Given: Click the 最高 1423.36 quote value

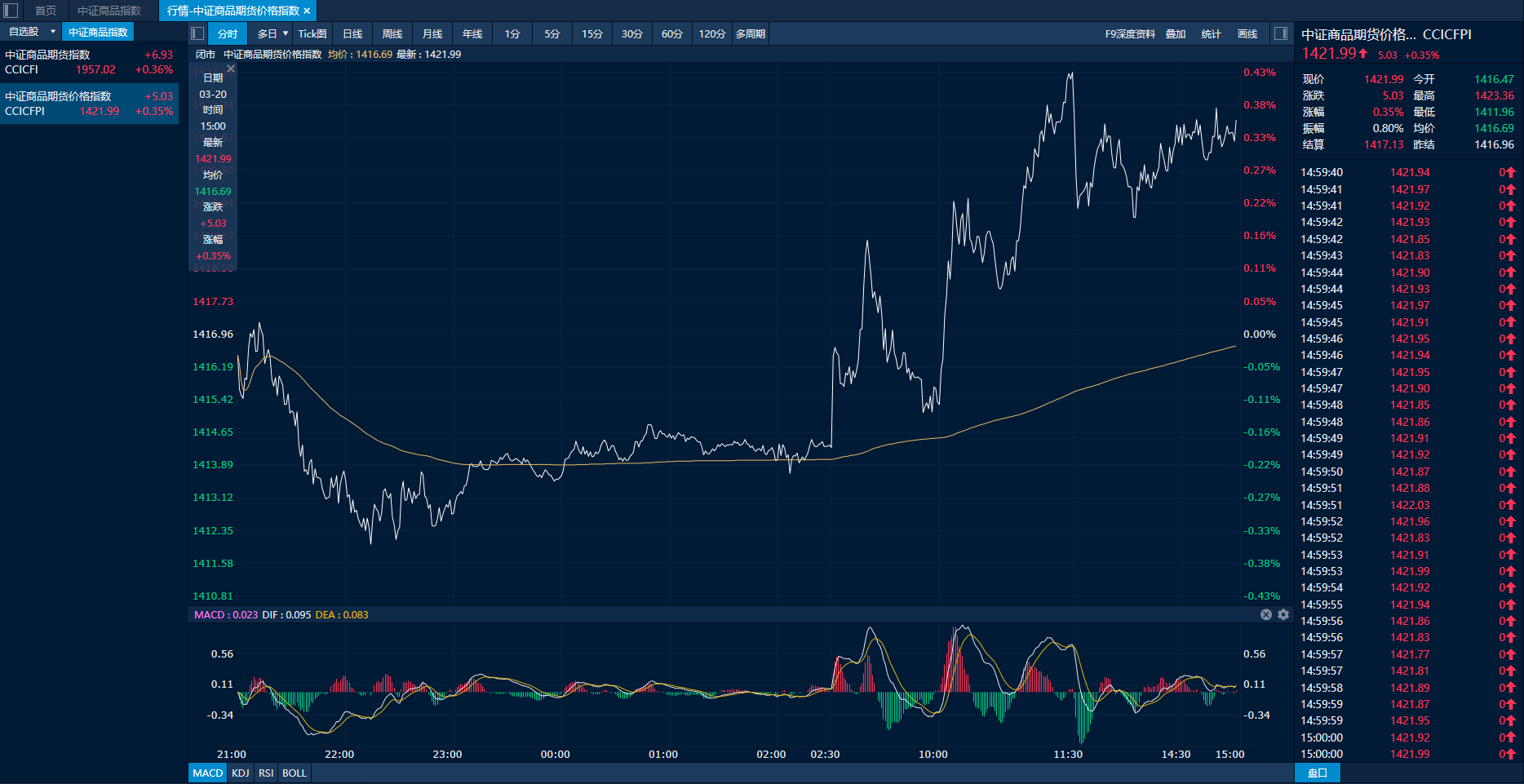Looking at the screenshot, I should point(1494,95).
